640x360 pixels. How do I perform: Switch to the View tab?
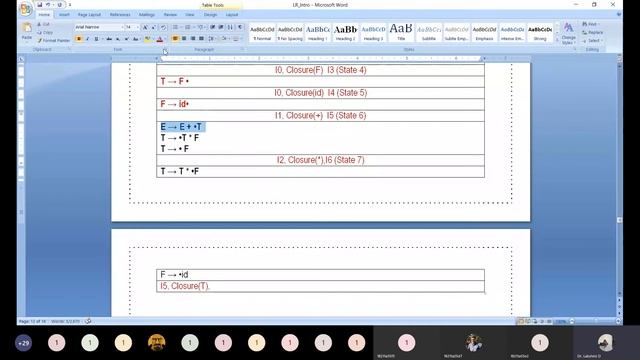click(190, 15)
